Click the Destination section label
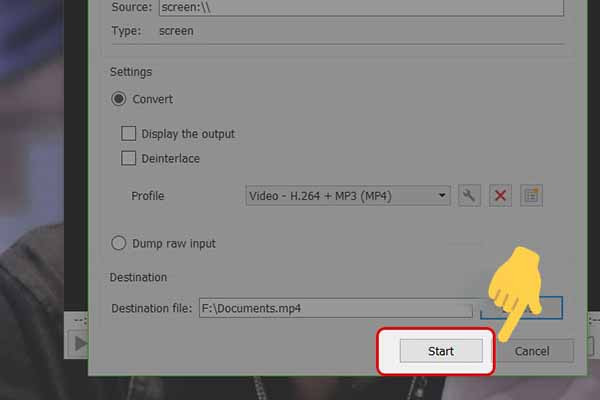600x400 pixels. [x=138, y=277]
